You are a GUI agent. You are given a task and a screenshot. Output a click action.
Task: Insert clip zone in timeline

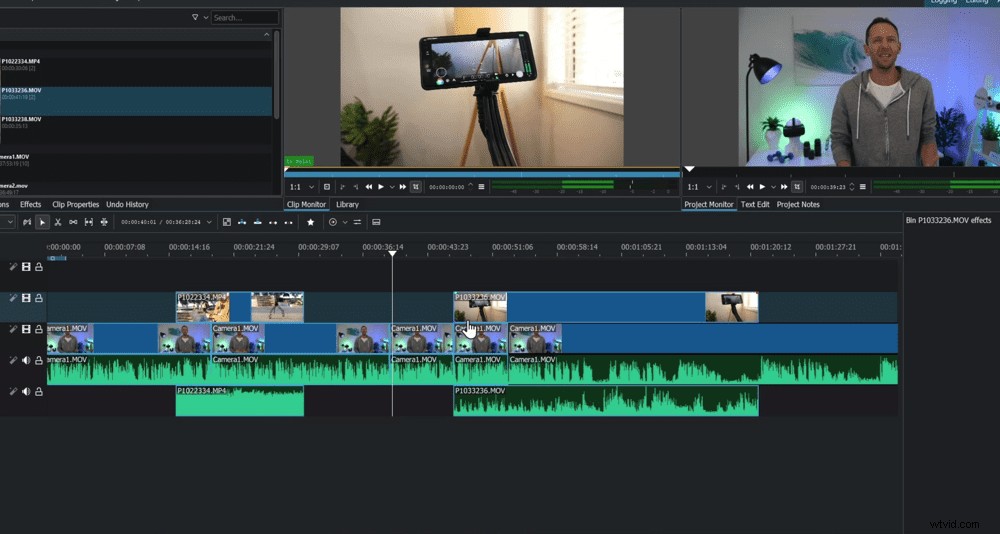coord(242,222)
